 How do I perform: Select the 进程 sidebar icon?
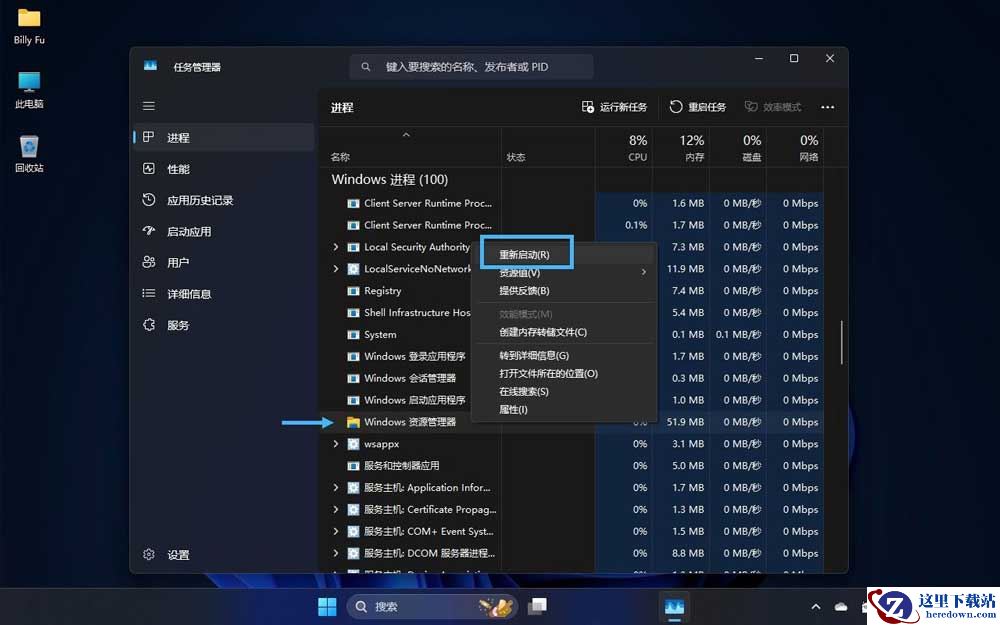(x=149, y=137)
